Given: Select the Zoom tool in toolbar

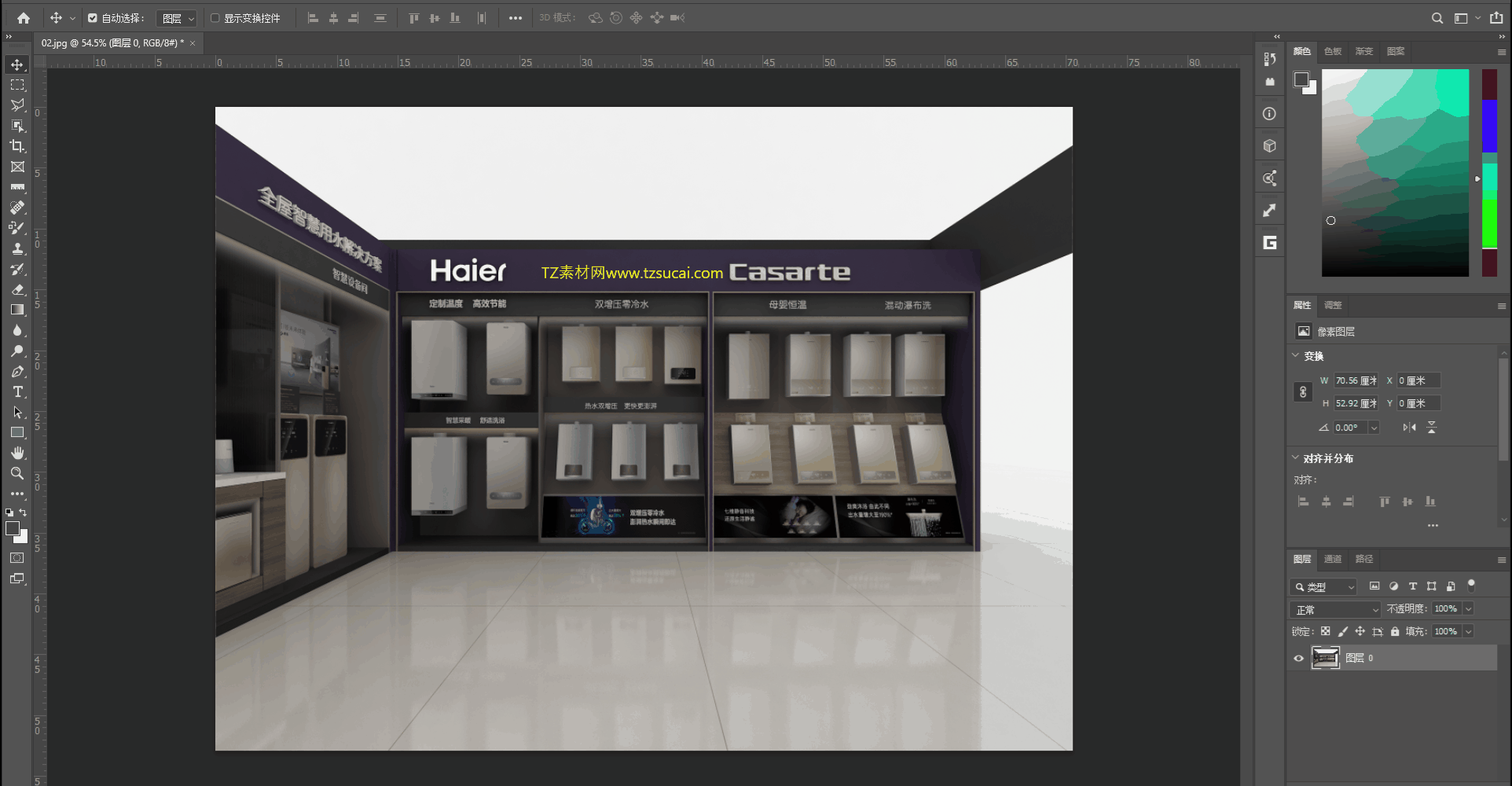Looking at the screenshot, I should [17, 473].
